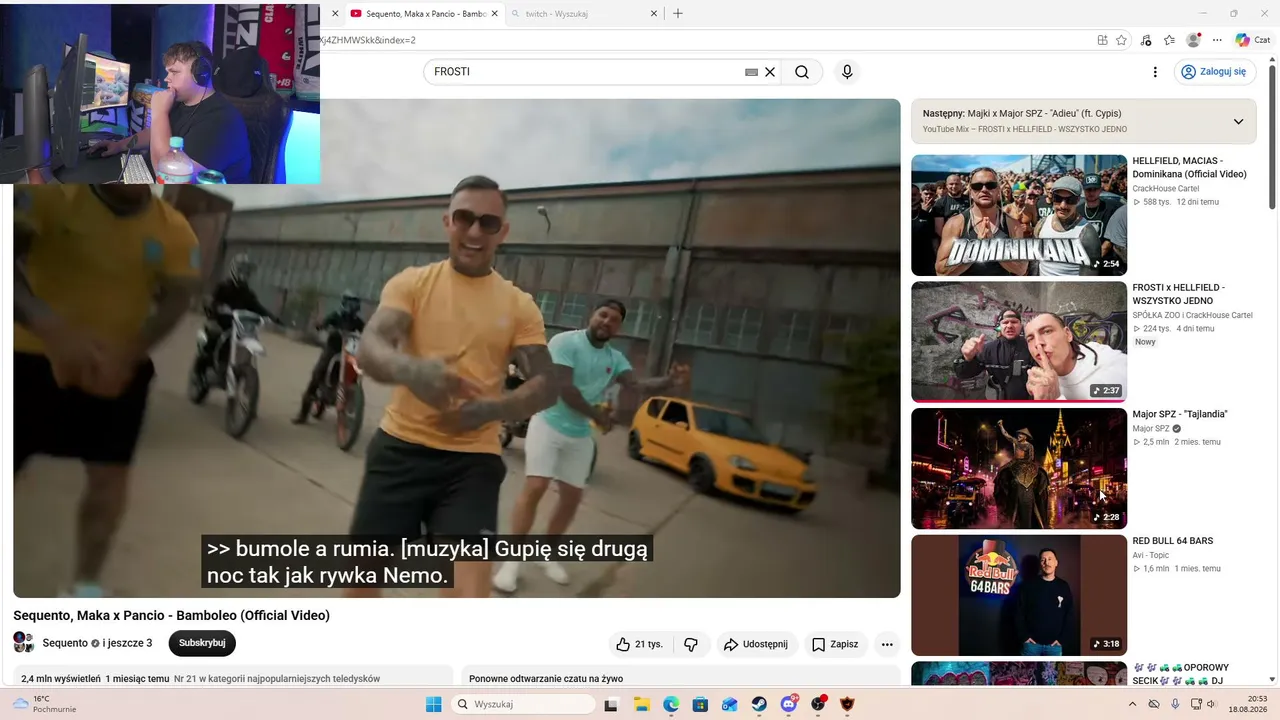Click the Windows taskbar Wyszukaj search box

pyautogui.click(x=524, y=704)
